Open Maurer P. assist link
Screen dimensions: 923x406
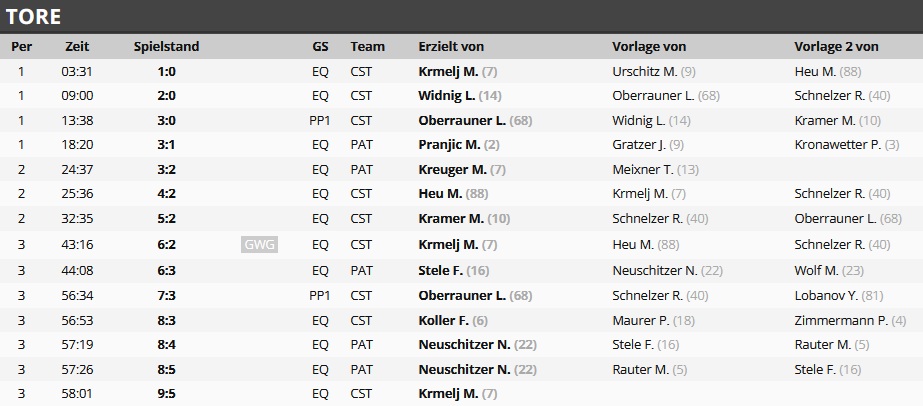coord(640,320)
